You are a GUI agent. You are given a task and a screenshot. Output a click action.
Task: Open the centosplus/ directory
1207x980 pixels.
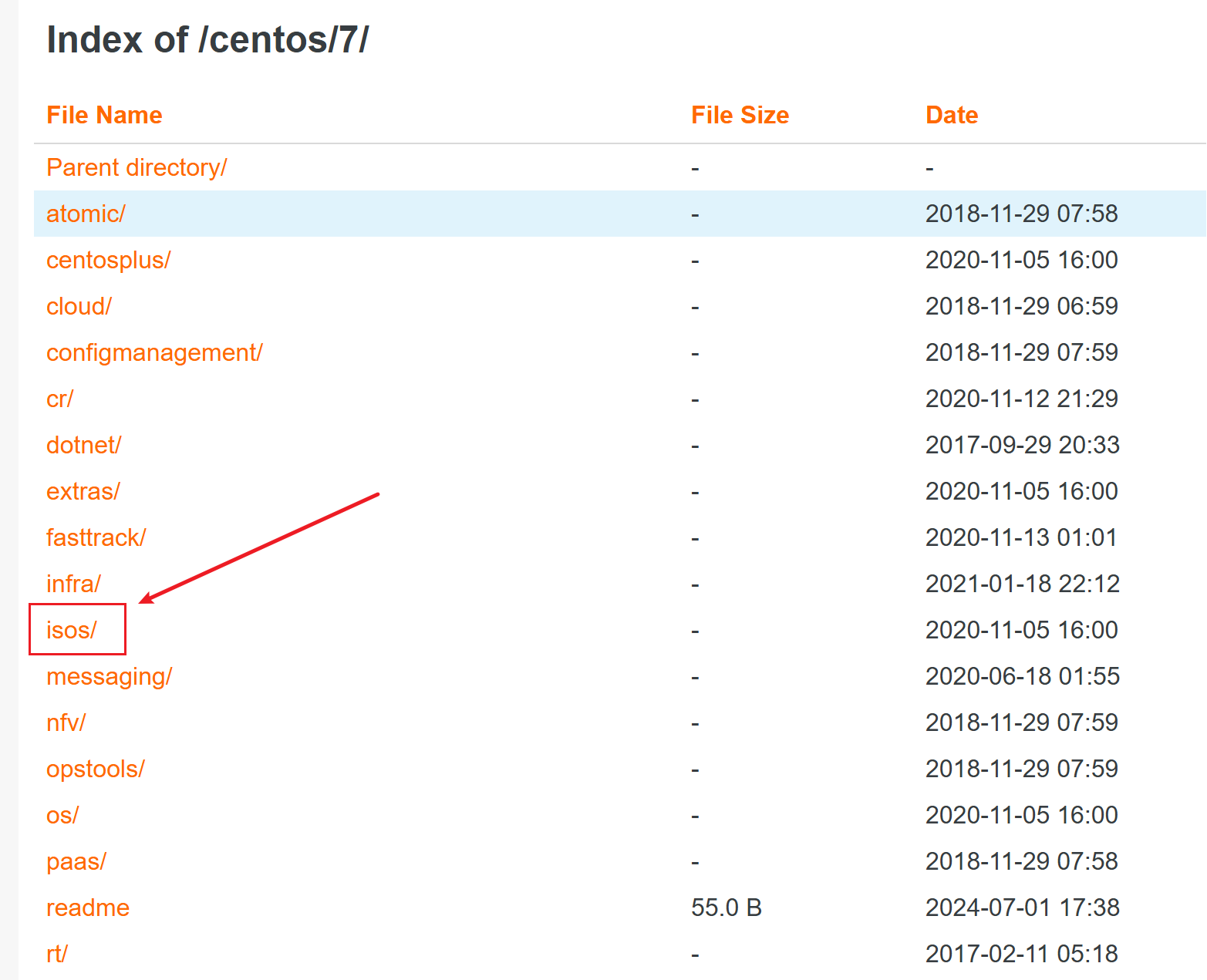coord(108,260)
